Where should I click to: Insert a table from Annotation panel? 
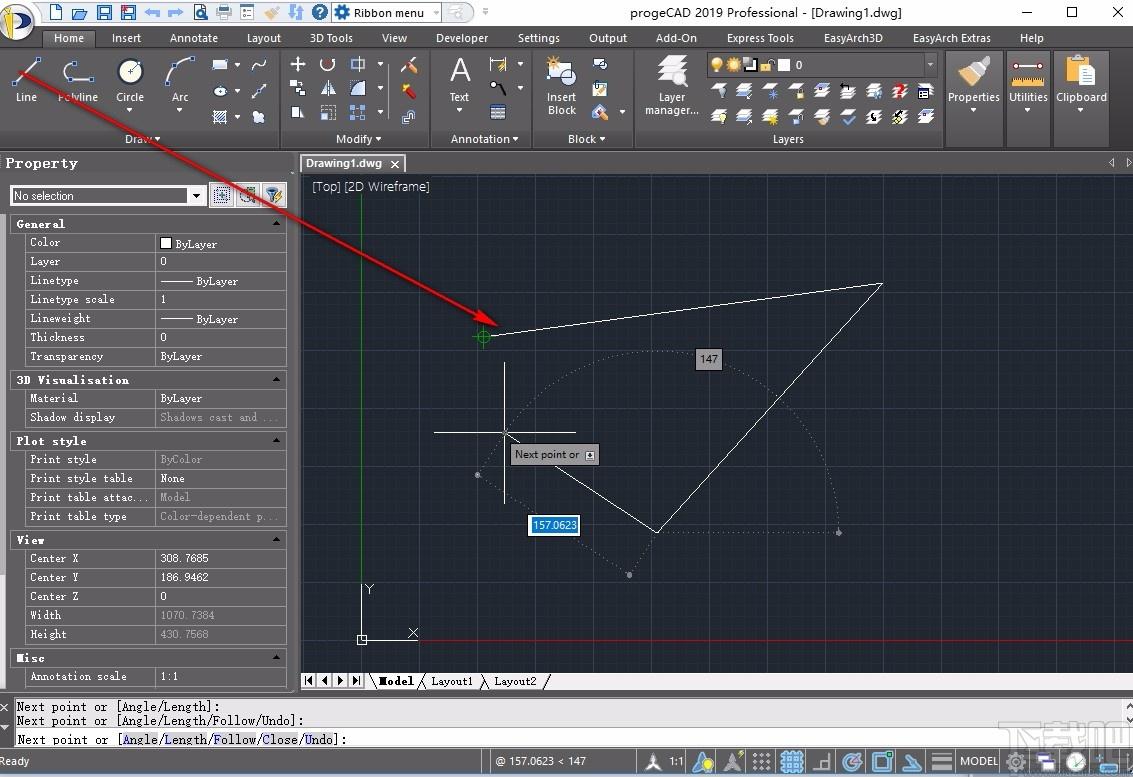pyautogui.click(x=498, y=112)
